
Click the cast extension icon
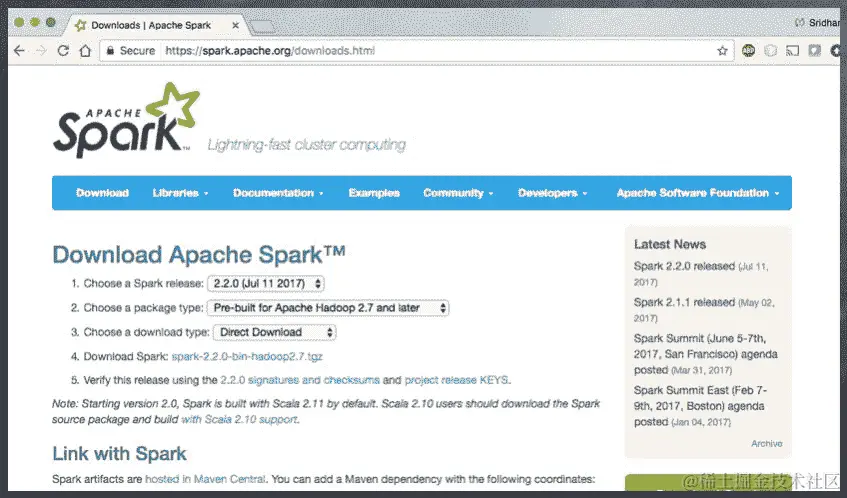[x=792, y=51]
